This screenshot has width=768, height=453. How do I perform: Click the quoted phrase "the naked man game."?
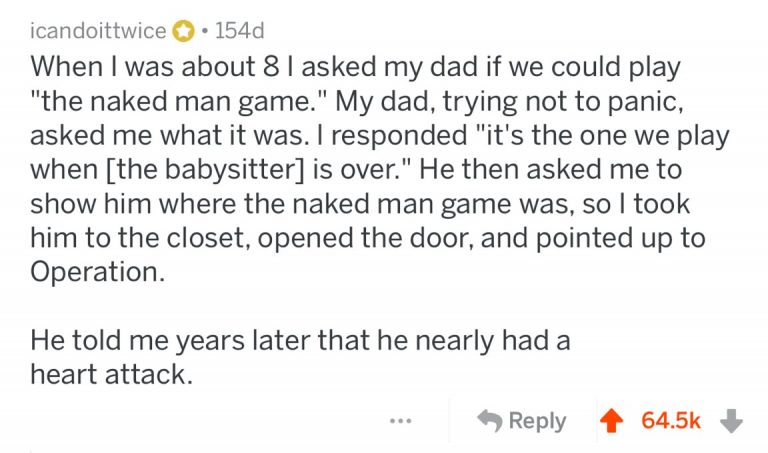coord(180,102)
